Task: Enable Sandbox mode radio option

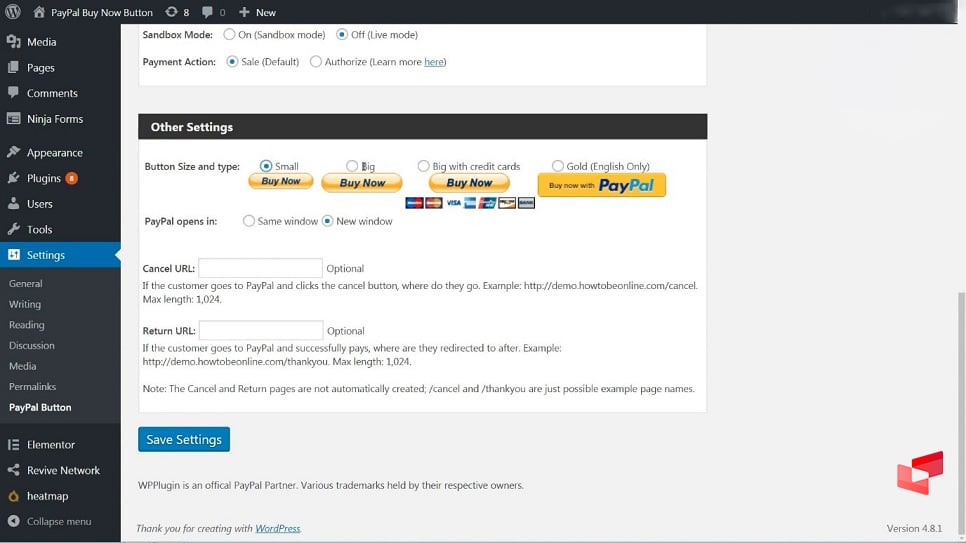Action: pos(229,35)
